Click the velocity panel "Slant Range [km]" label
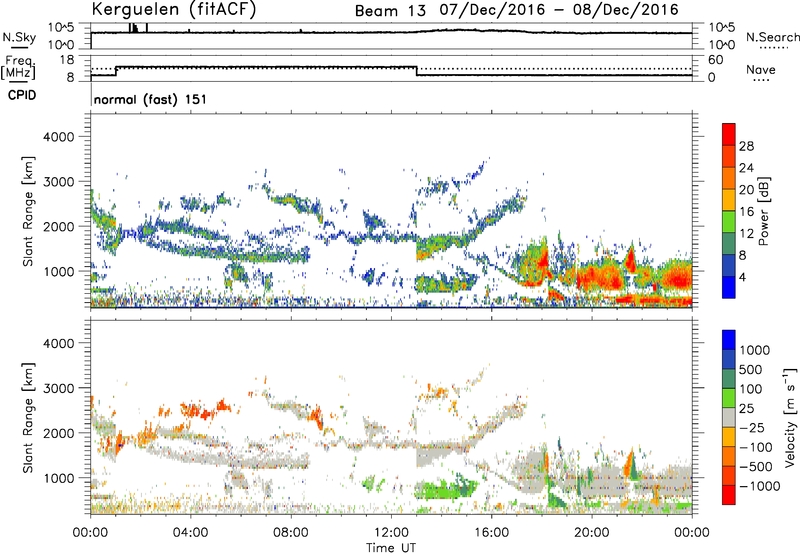800x554 pixels. tap(28, 417)
